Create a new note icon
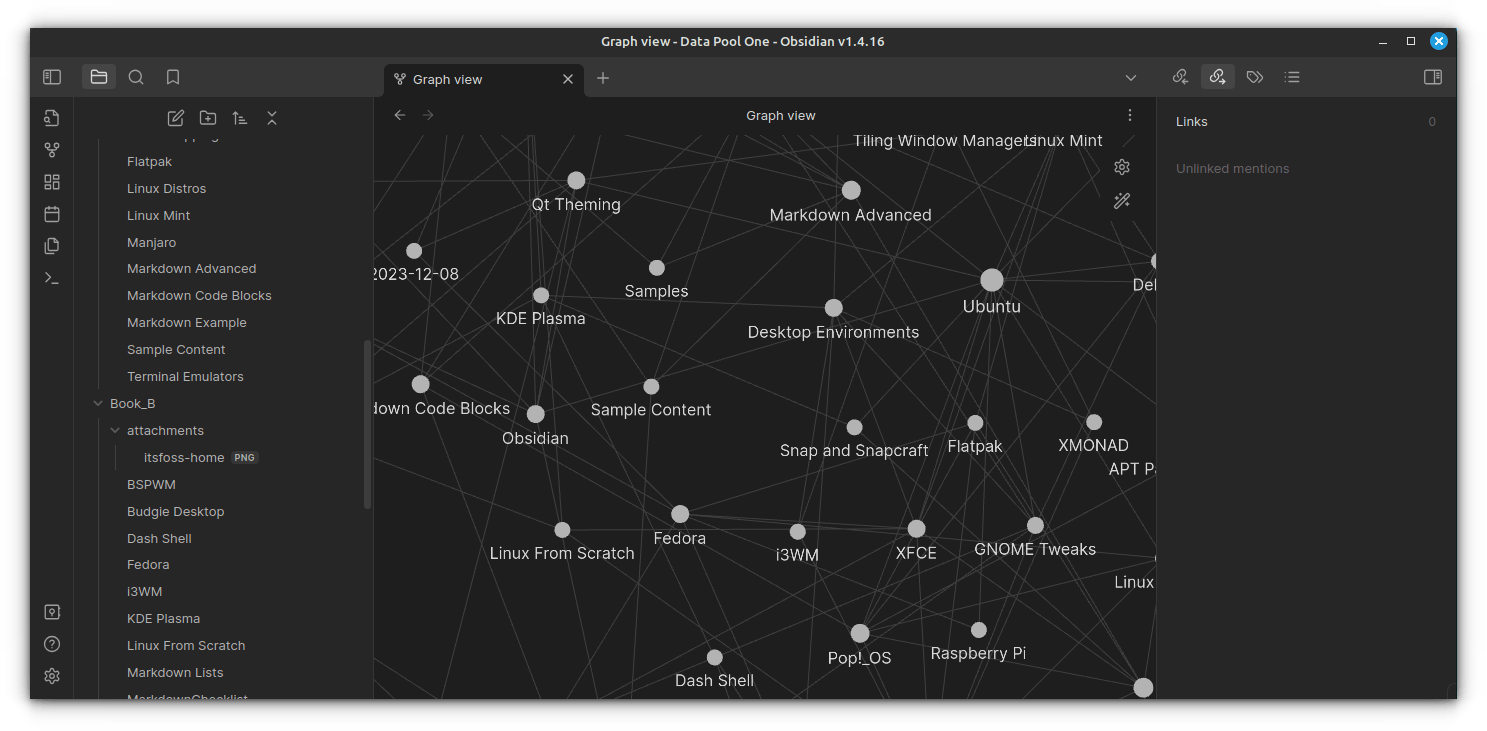This screenshot has height=731, width=1487. point(176,118)
